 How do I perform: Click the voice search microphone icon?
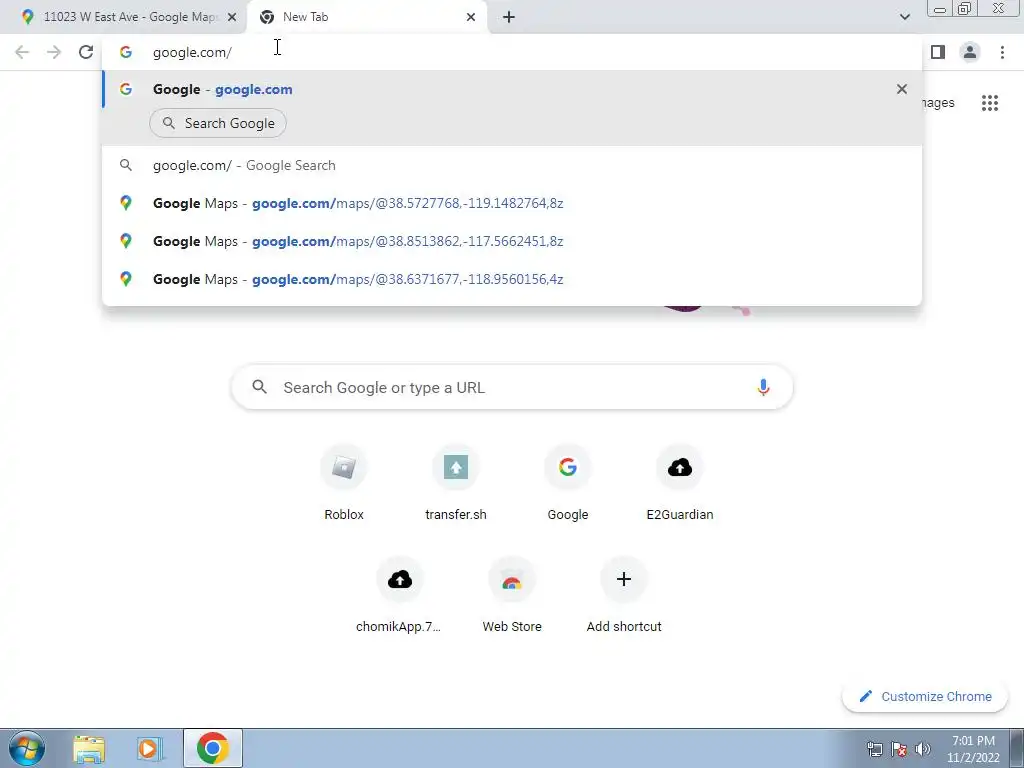pyautogui.click(x=763, y=387)
